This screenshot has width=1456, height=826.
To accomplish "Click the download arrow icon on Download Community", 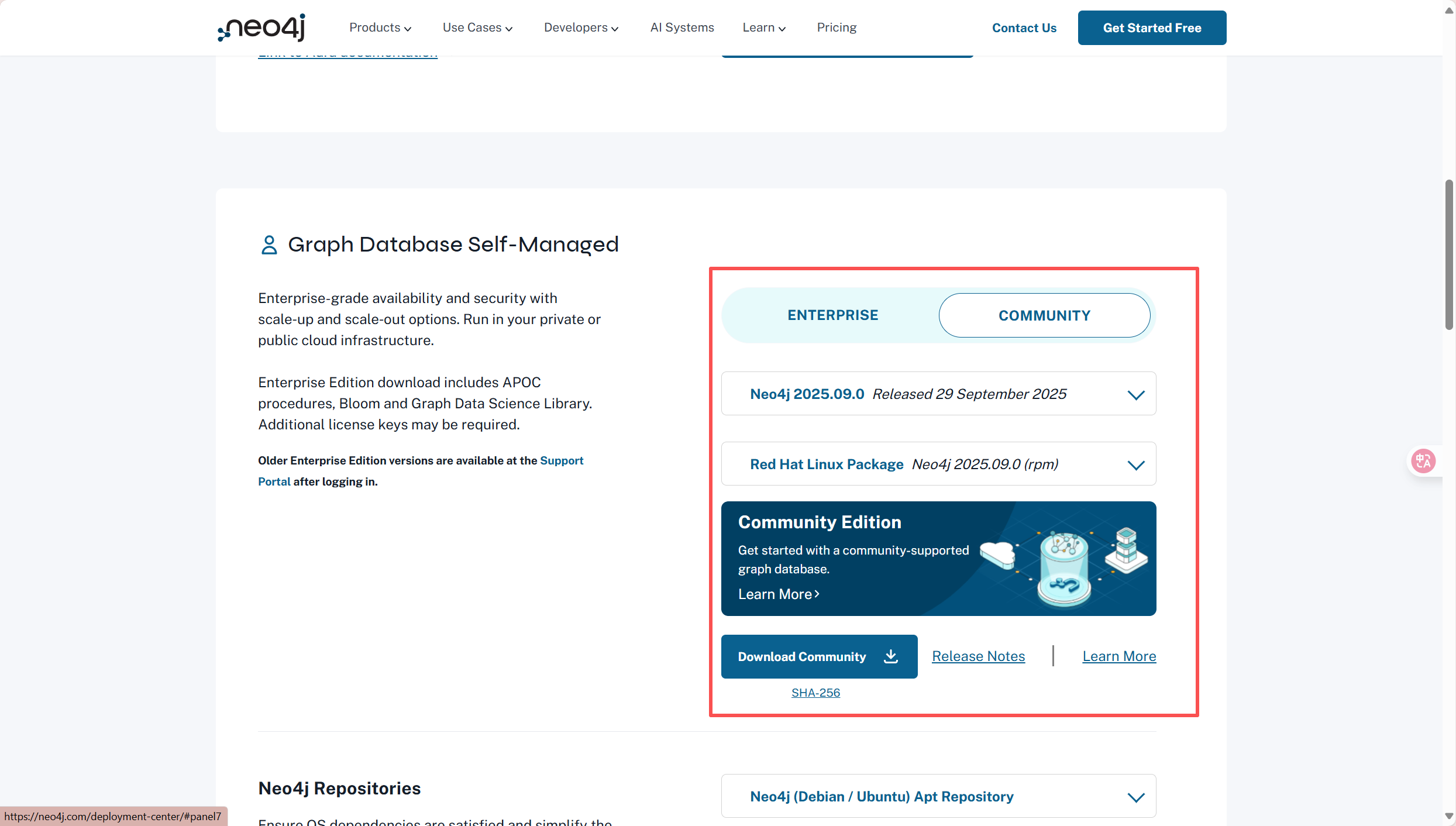I will click(890, 656).
